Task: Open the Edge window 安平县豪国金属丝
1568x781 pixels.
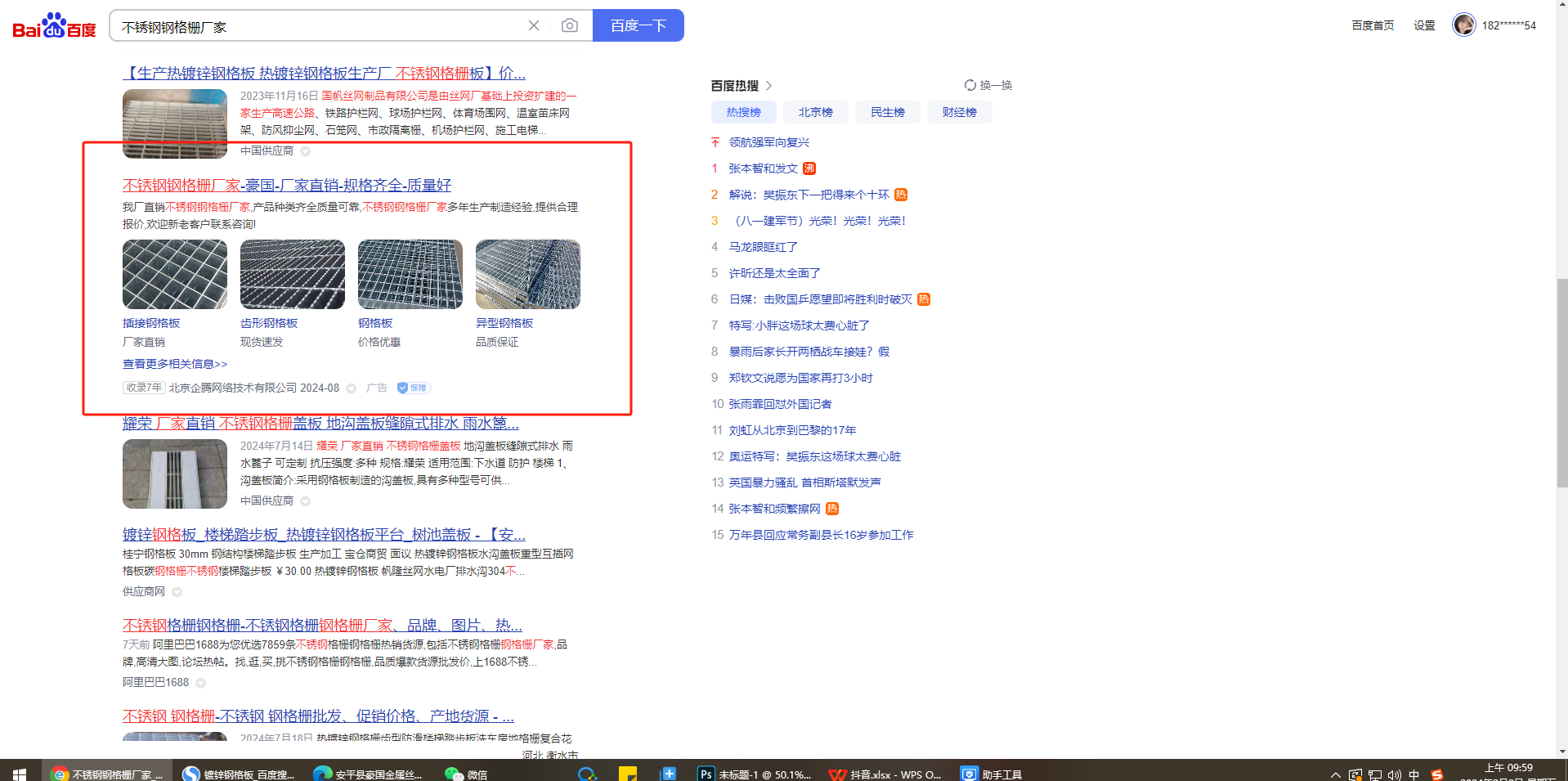Action: click(369, 774)
